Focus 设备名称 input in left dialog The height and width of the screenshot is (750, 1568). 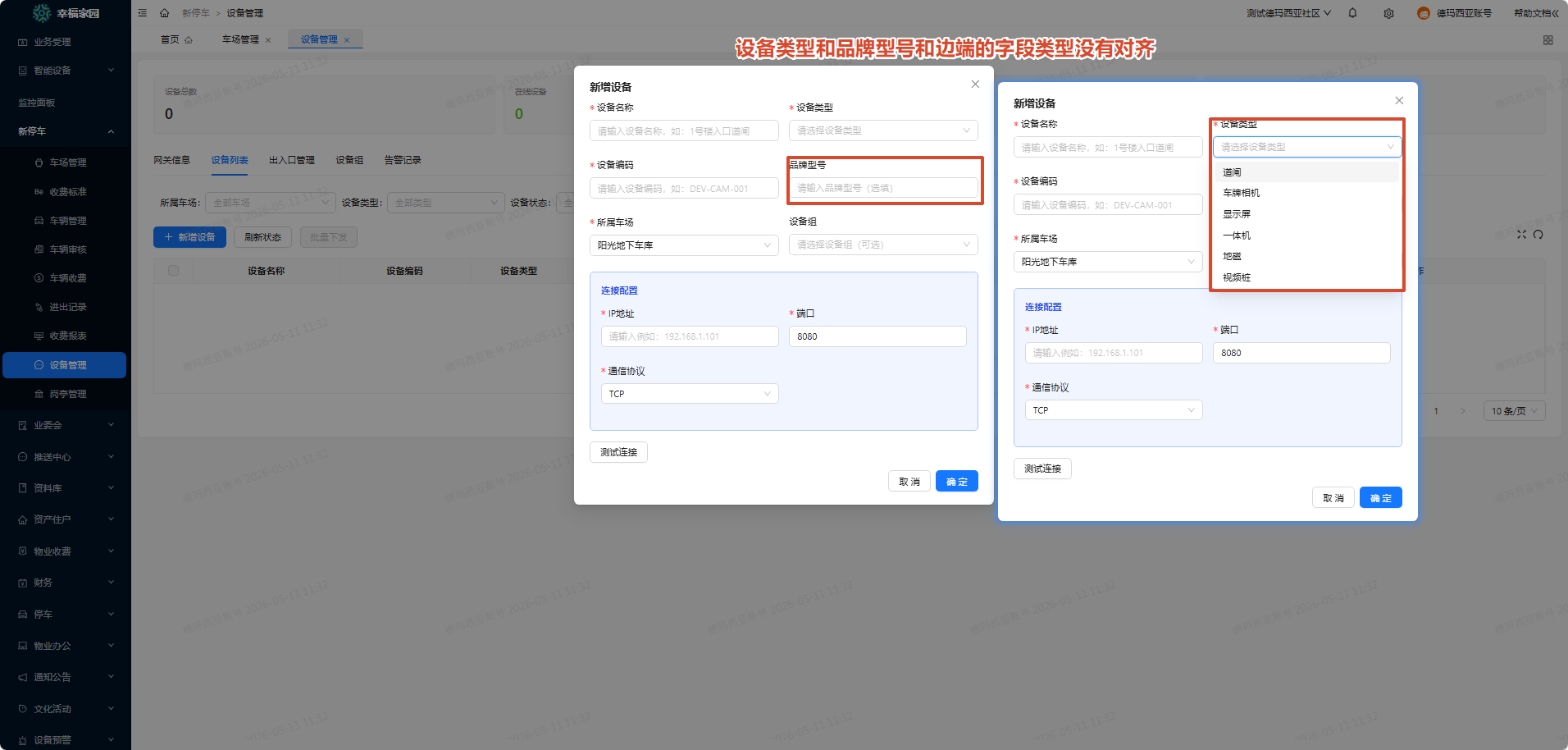pyautogui.click(x=684, y=131)
